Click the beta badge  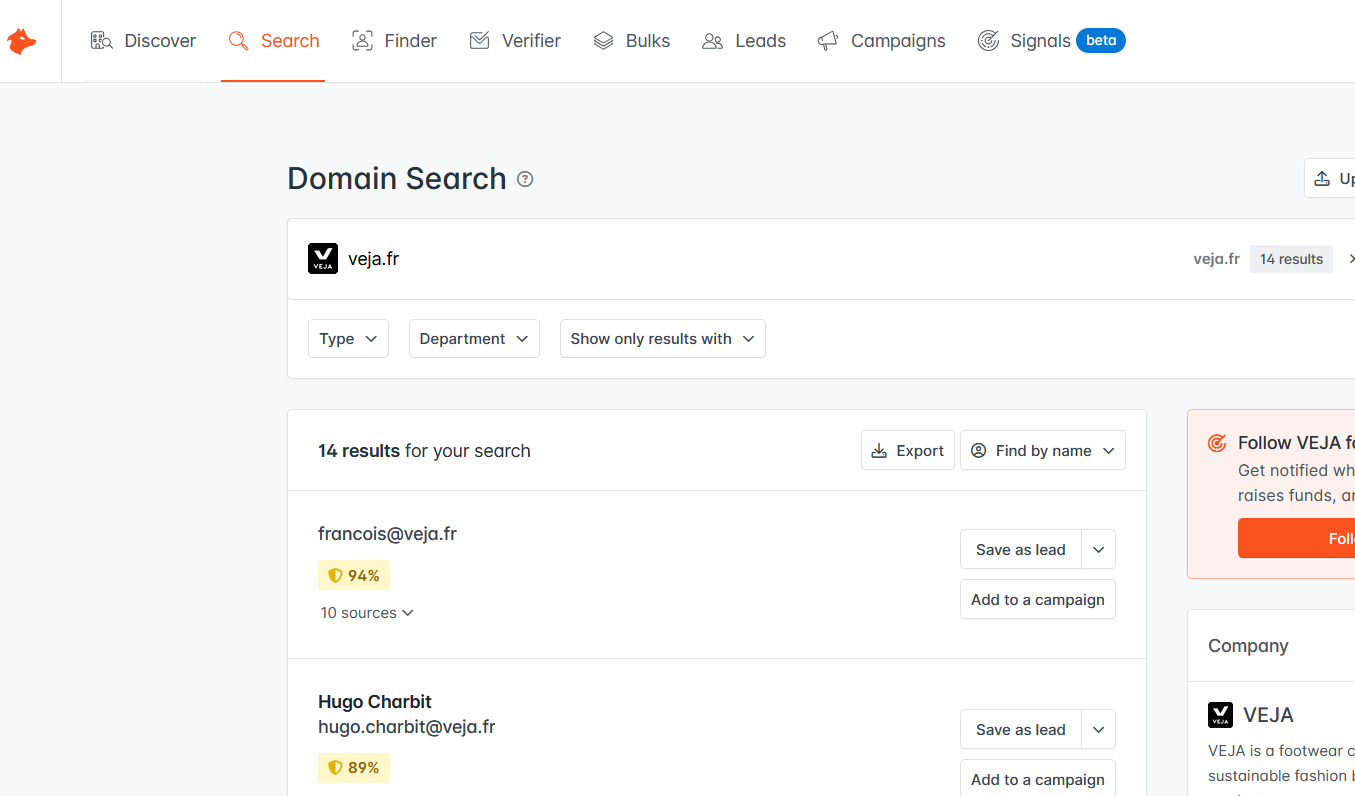[x=1101, y=41]
